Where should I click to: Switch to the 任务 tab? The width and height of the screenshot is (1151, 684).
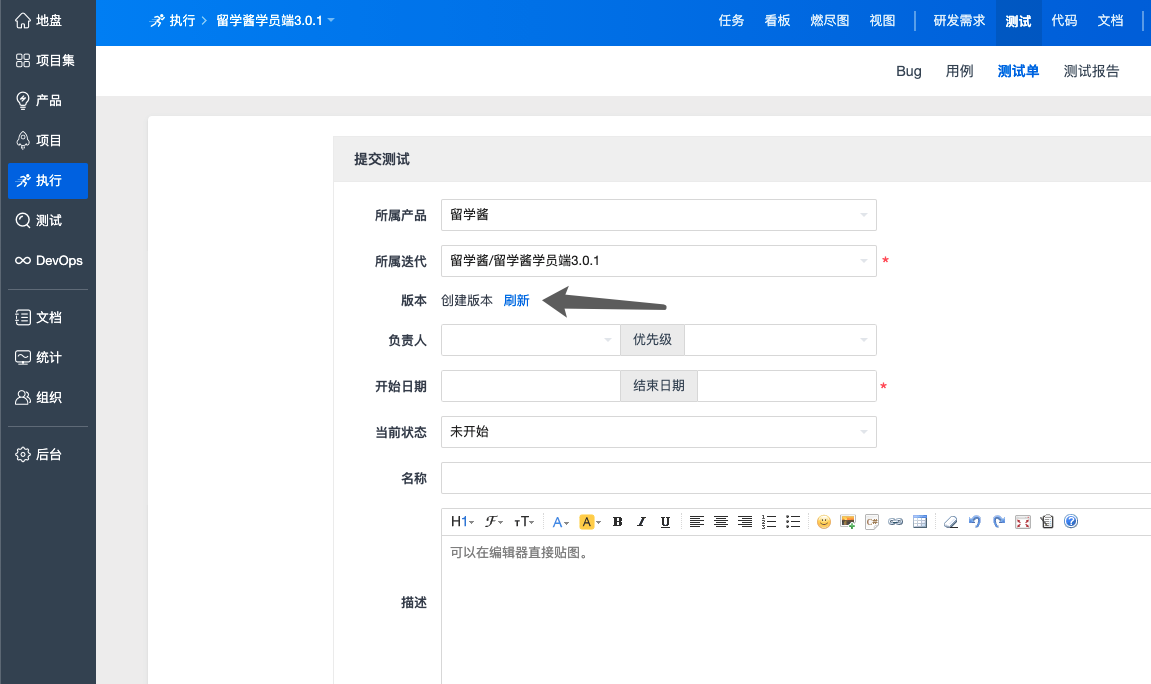tap(731, 21)
